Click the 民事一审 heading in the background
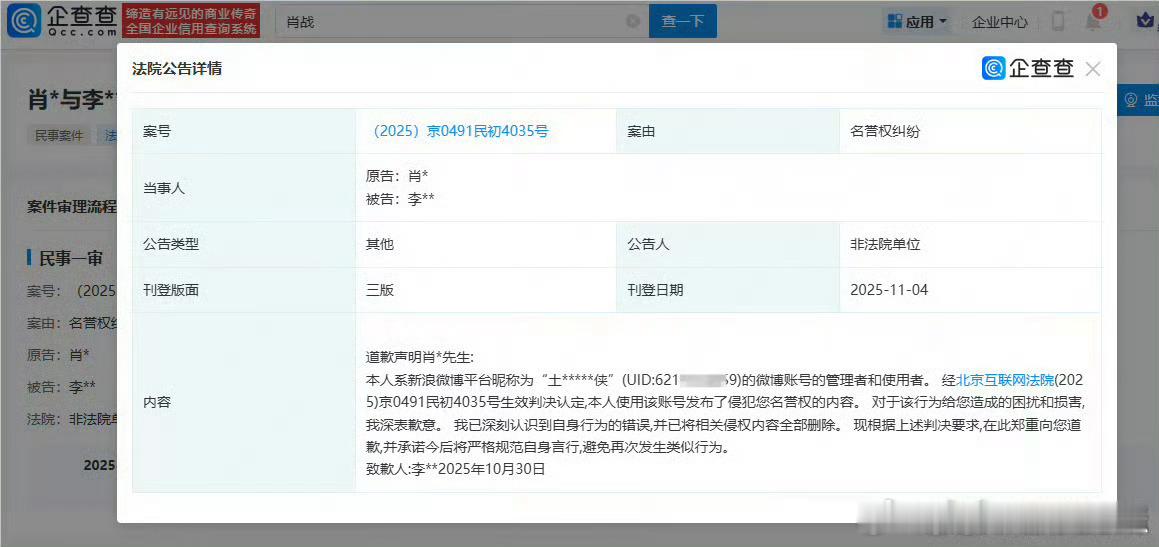The height and width of the screenshot is (547, 1159). pyautogui.click(x=71, y=258)
